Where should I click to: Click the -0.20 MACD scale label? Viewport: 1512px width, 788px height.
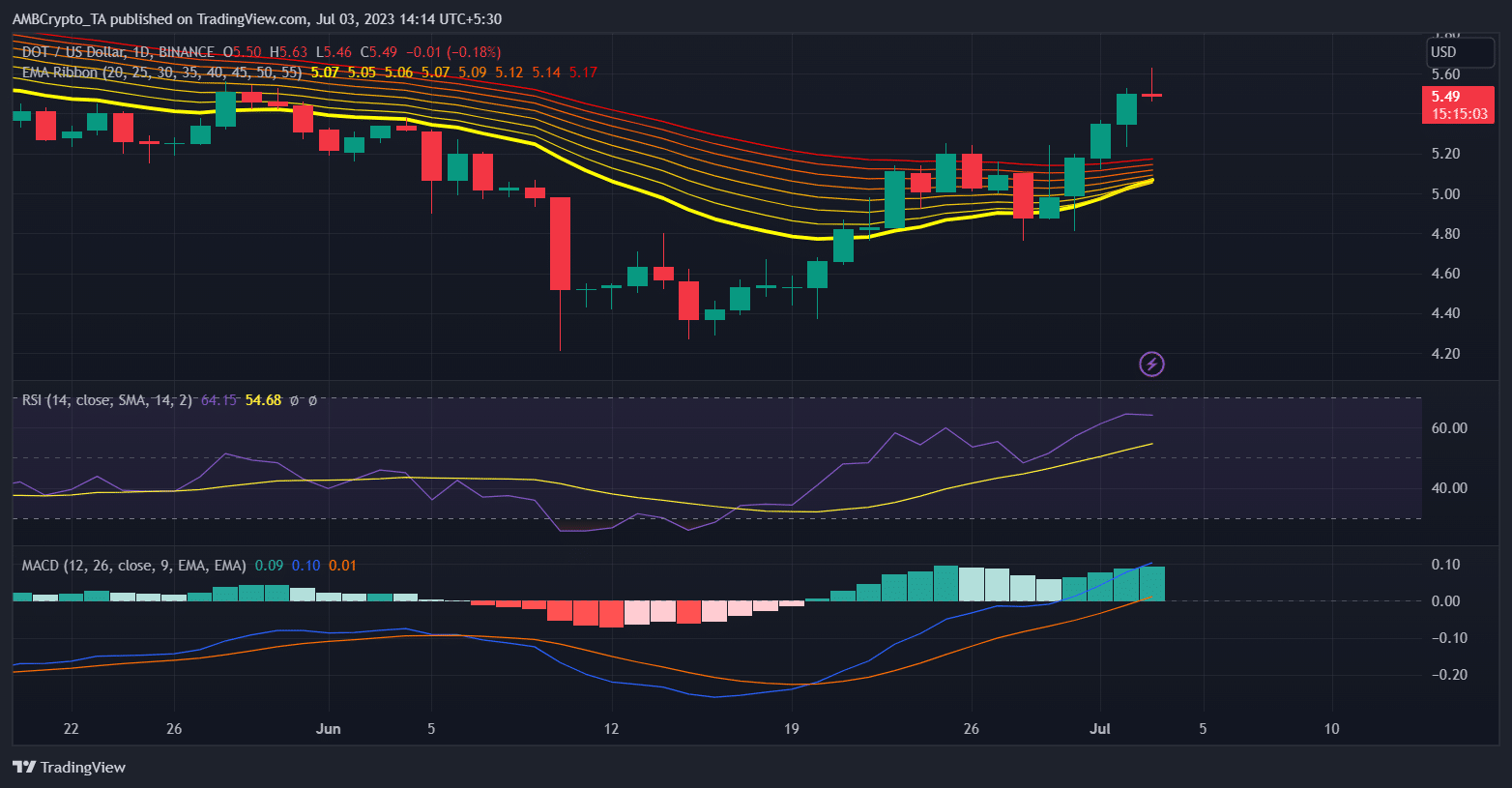point(1445,675)
